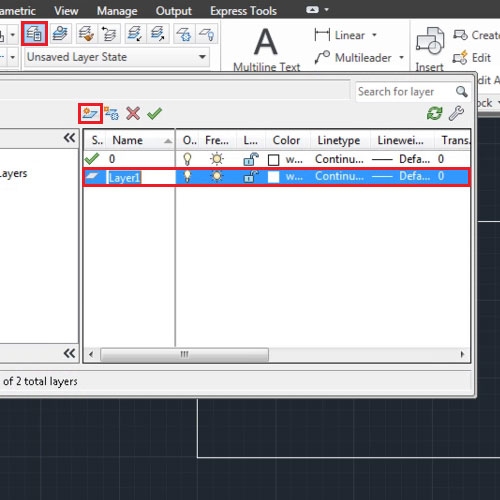Expand the Multileader dropdown arrow
The width and height of the screenshot is (500, 500).
coord(401,58)
